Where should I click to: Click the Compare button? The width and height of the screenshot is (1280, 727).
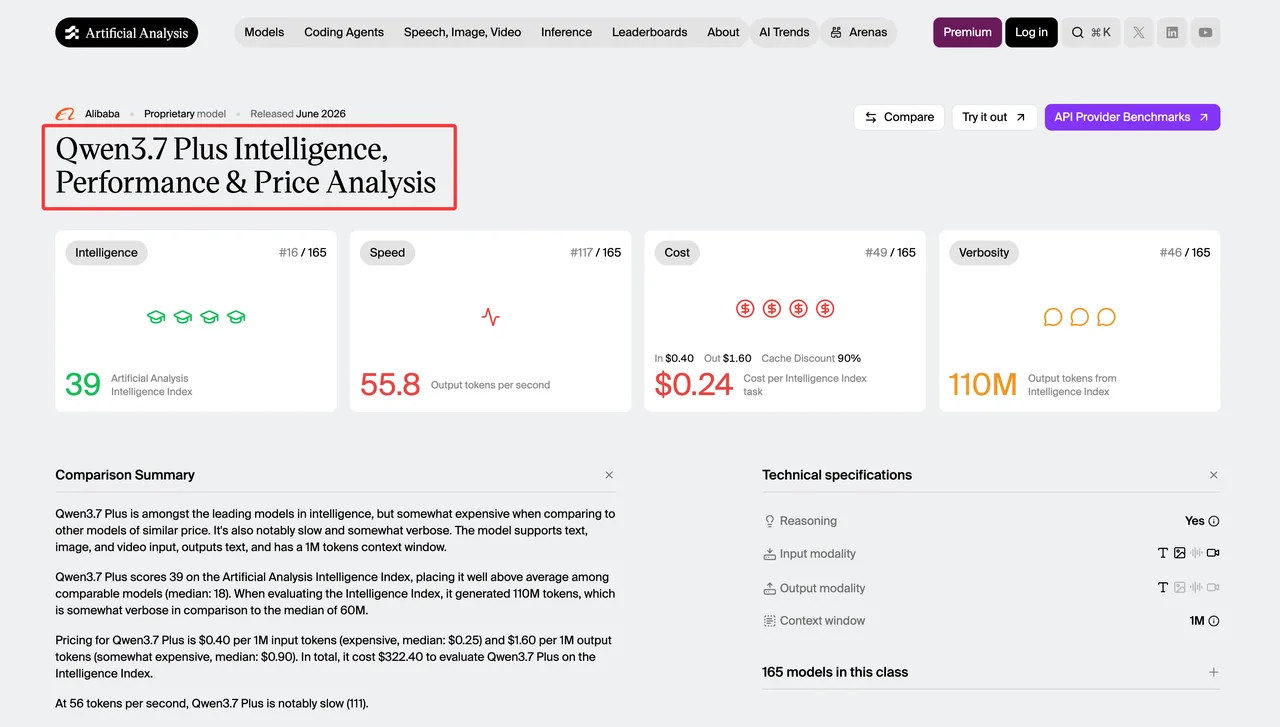click(x=899, y=117)
